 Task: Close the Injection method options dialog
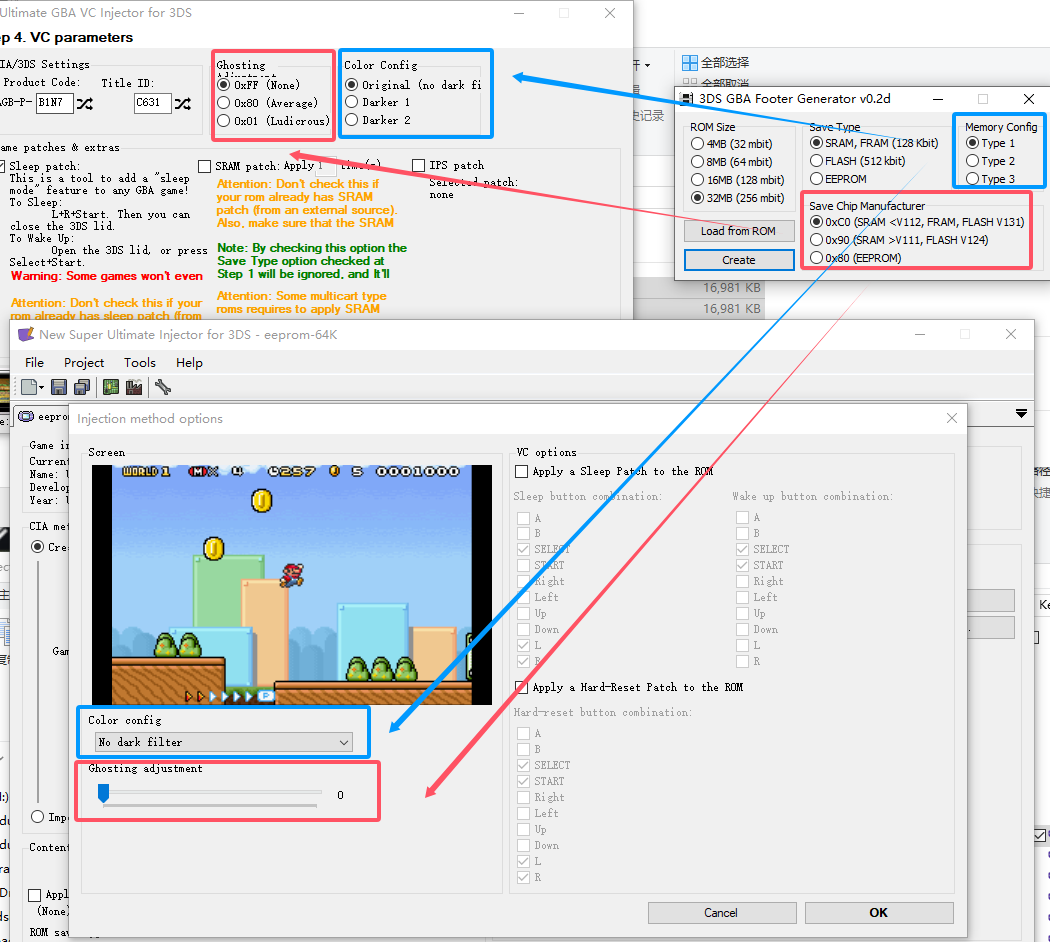tap(952, 418)
